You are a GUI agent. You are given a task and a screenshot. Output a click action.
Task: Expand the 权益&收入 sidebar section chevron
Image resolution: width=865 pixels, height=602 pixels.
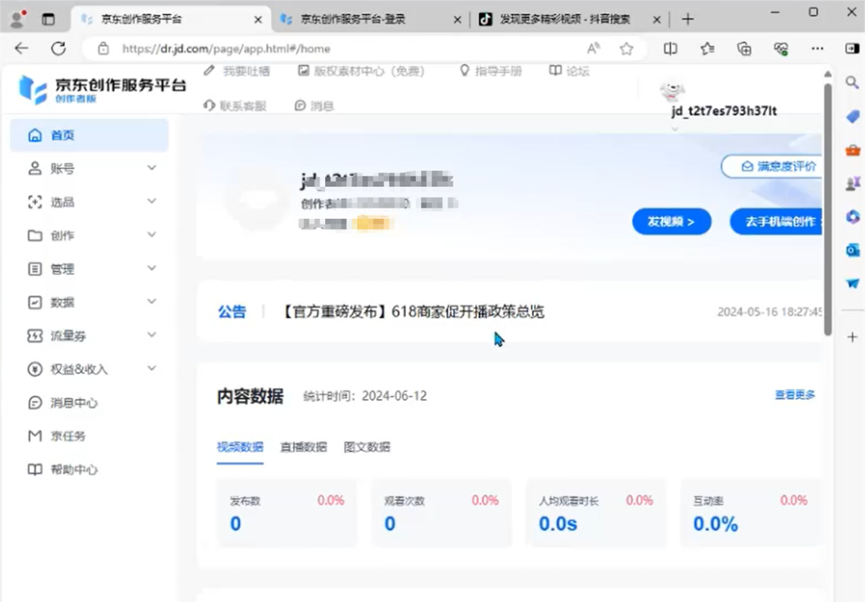click(x=152, y=369)
